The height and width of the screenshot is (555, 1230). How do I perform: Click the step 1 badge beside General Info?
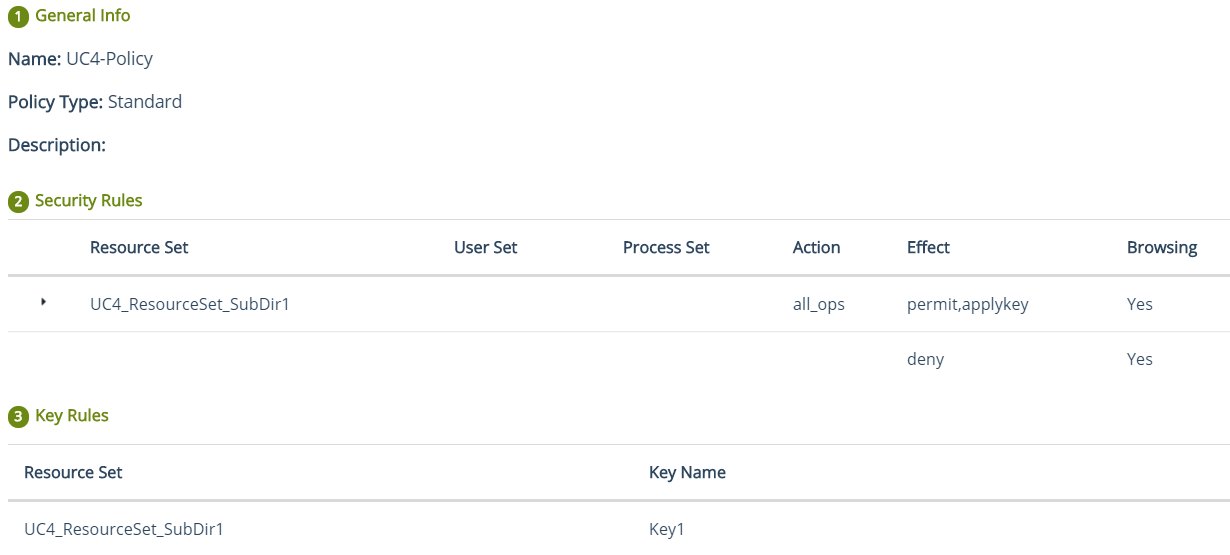[x=18, y=17]
